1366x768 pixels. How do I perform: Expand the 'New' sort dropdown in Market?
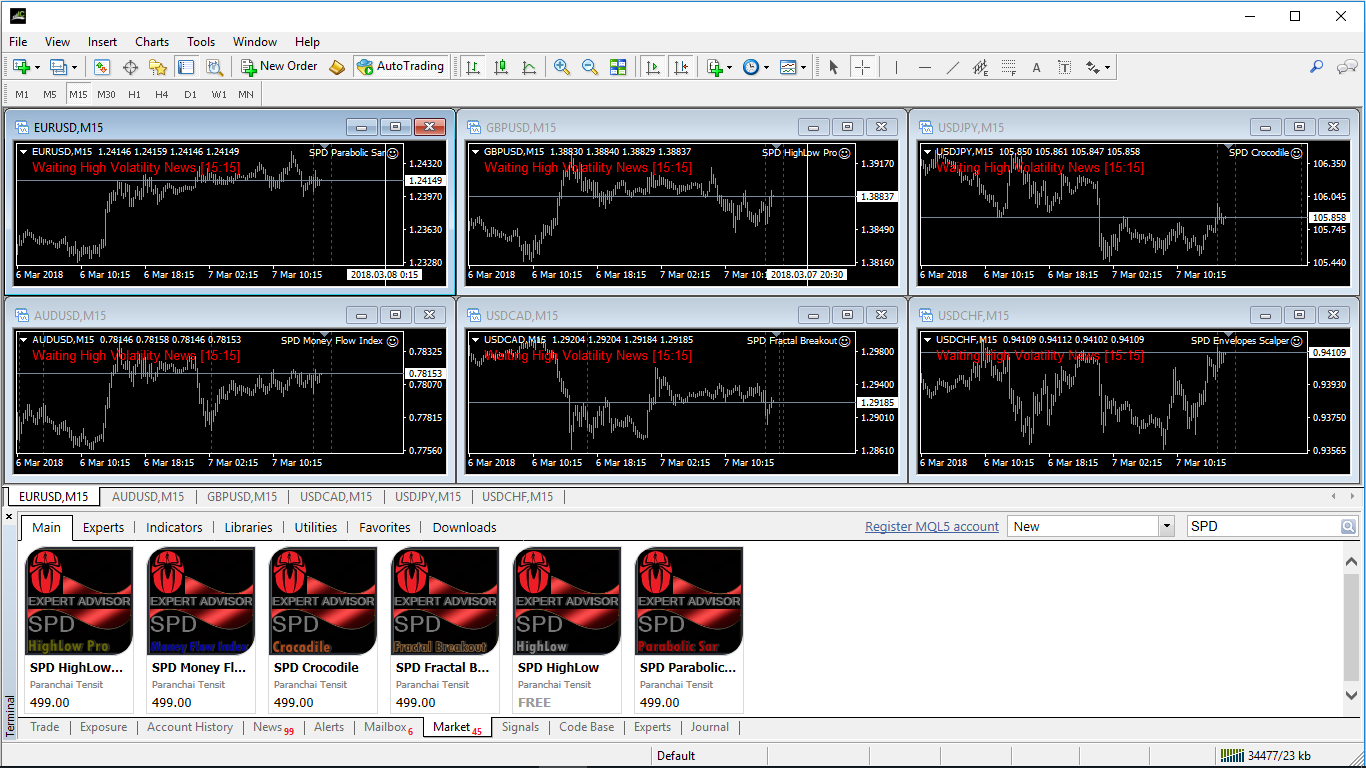pyautogui.click(x=1166, y=526)
